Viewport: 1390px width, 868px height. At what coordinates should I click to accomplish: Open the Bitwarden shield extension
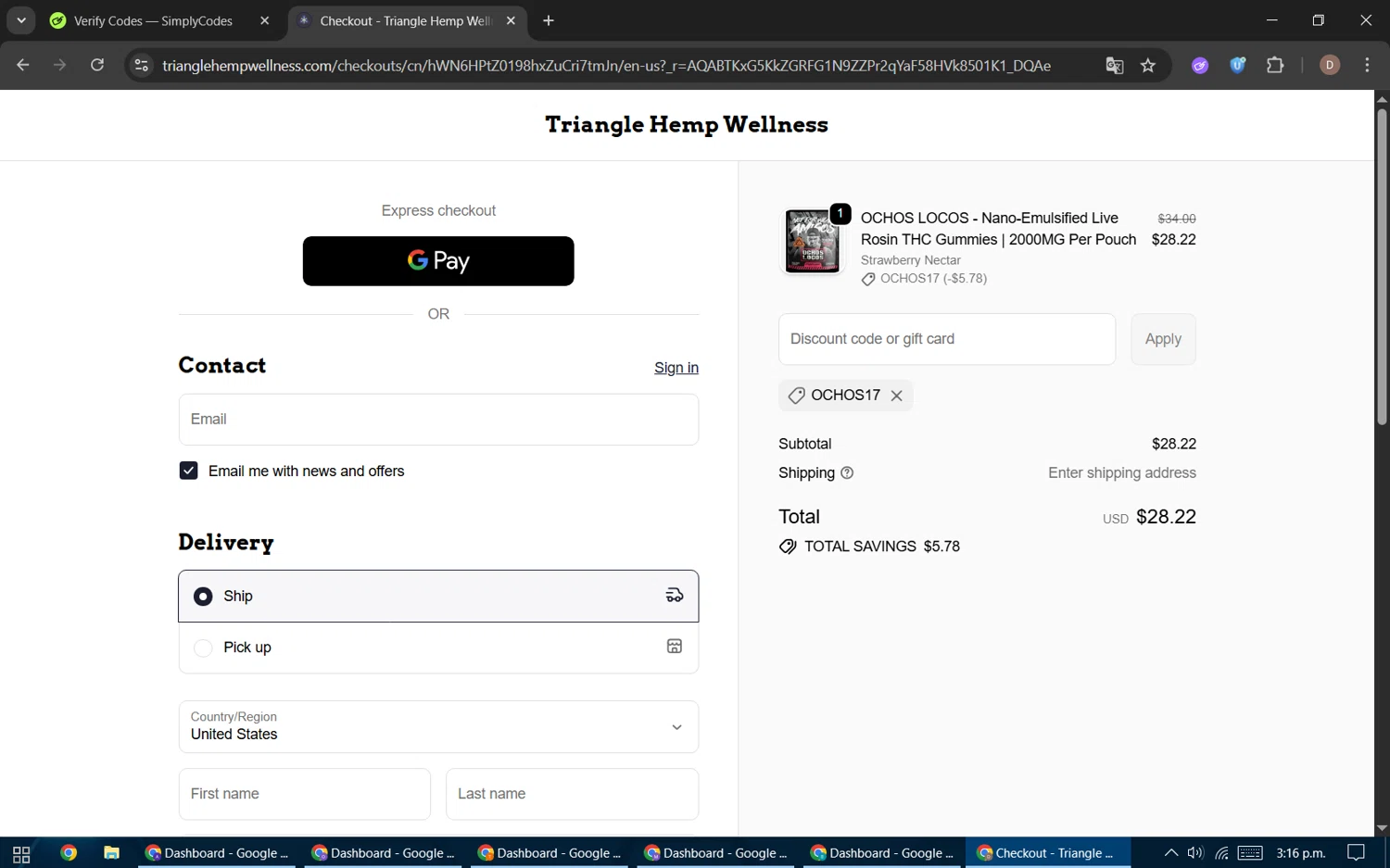pyautogui.click(x=1237, y=65)
